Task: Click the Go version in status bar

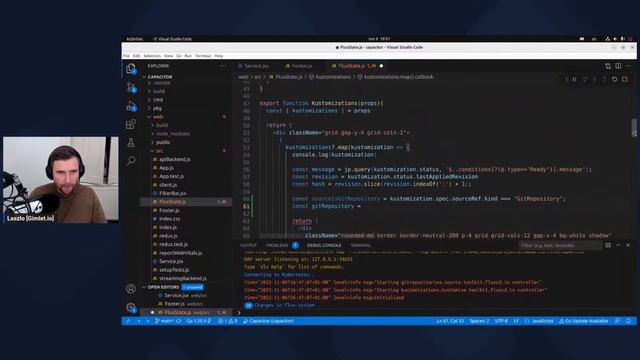Action: (x=198, y=321)
